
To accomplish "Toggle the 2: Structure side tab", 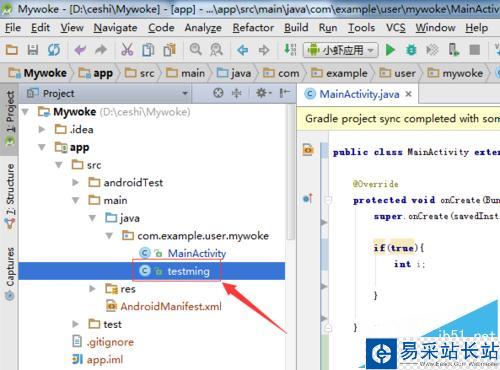I will 10,196.
